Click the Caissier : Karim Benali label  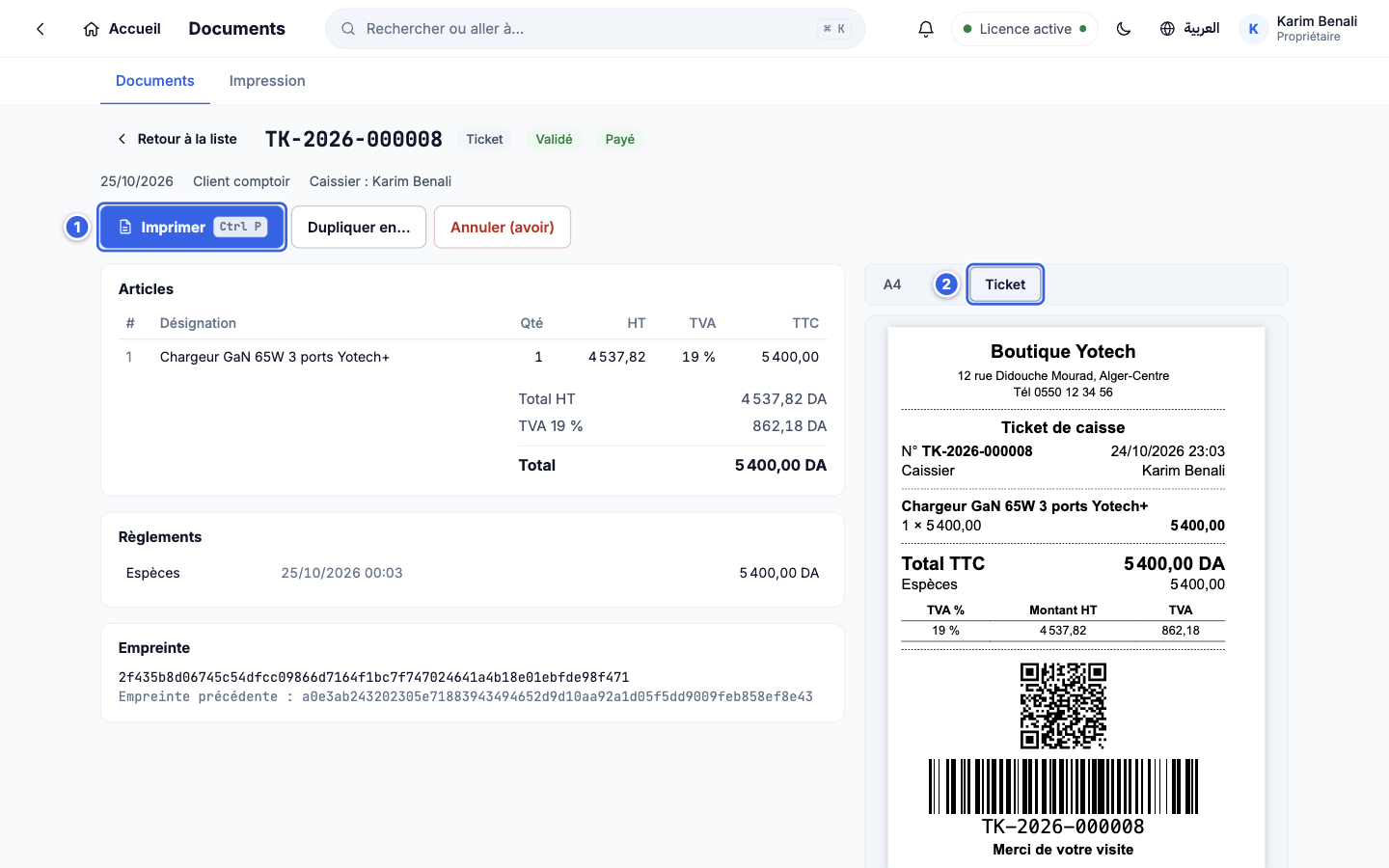point(380,181)
